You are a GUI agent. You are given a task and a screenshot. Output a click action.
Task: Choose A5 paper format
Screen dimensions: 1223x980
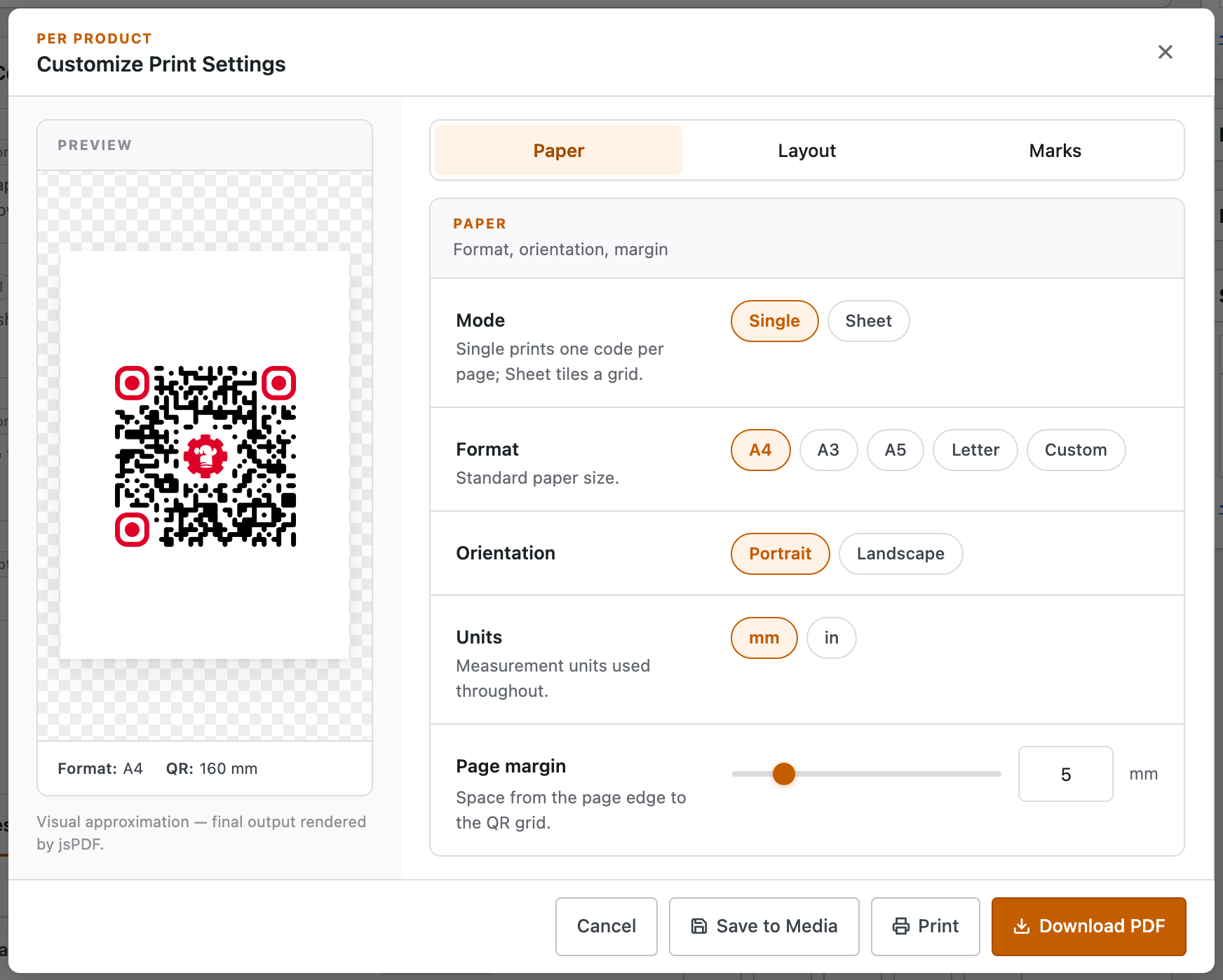click(895, 450)
